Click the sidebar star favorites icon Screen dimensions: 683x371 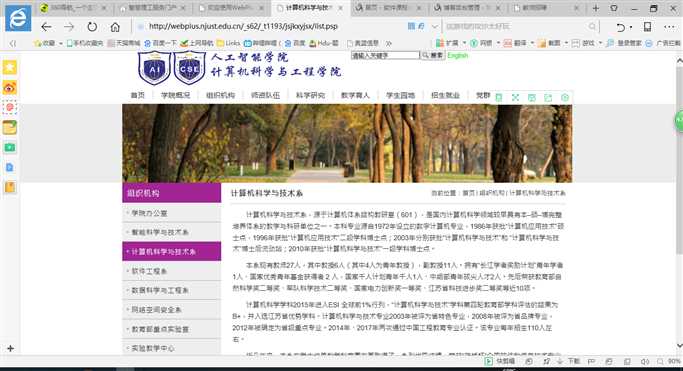pos(10,67)
